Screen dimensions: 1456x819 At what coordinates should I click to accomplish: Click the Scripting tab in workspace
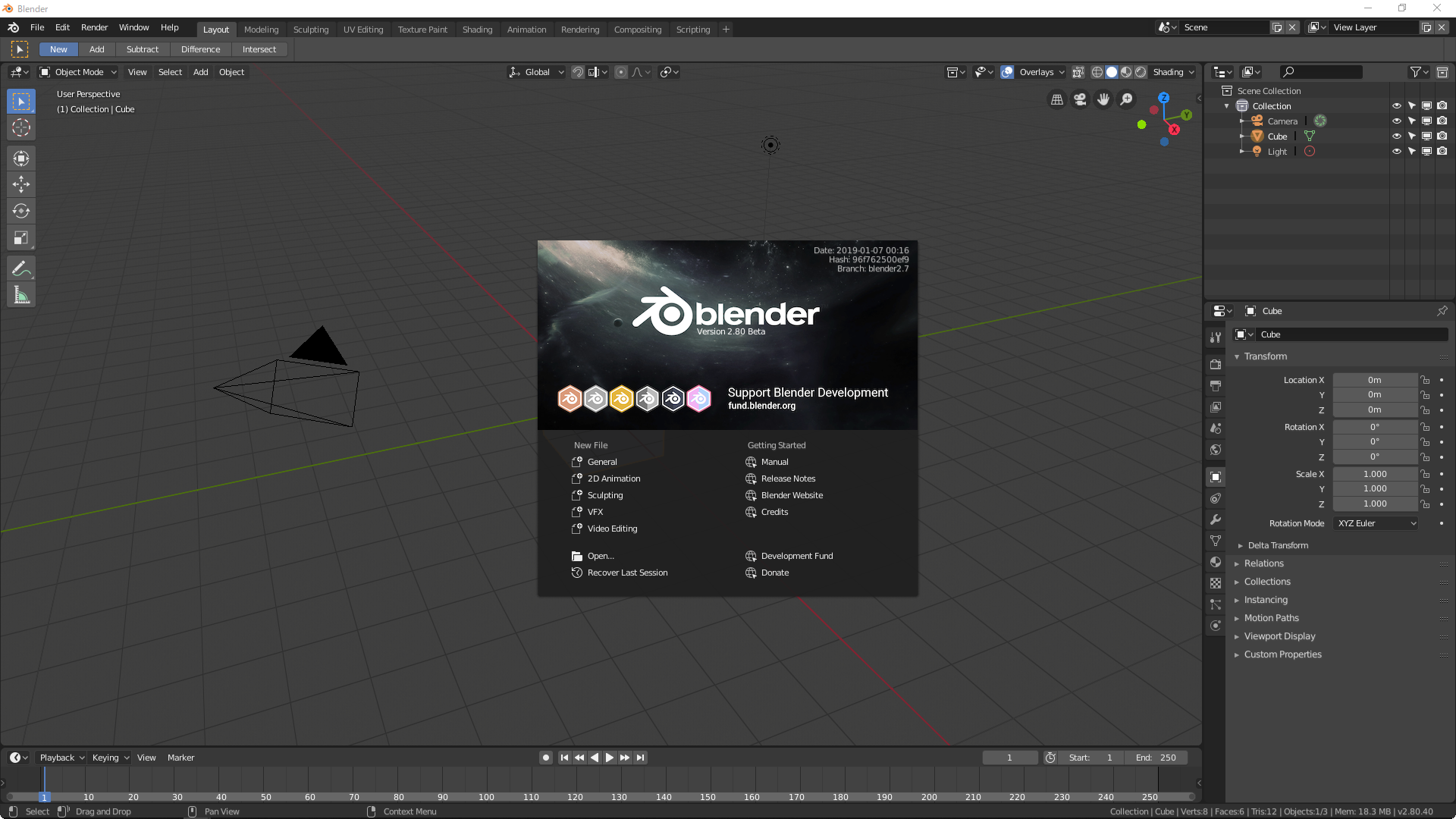[694, 29]
